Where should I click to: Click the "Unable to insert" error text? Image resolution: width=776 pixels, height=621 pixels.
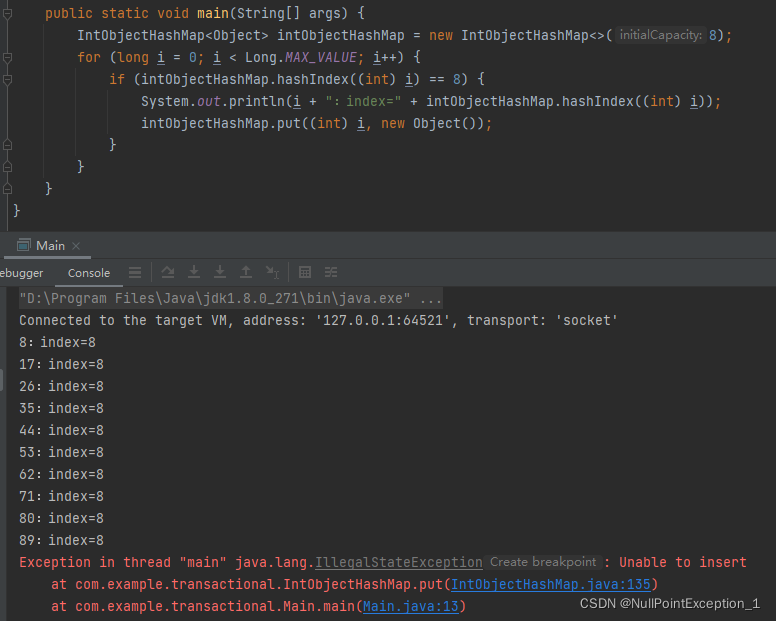pos(683,563)
